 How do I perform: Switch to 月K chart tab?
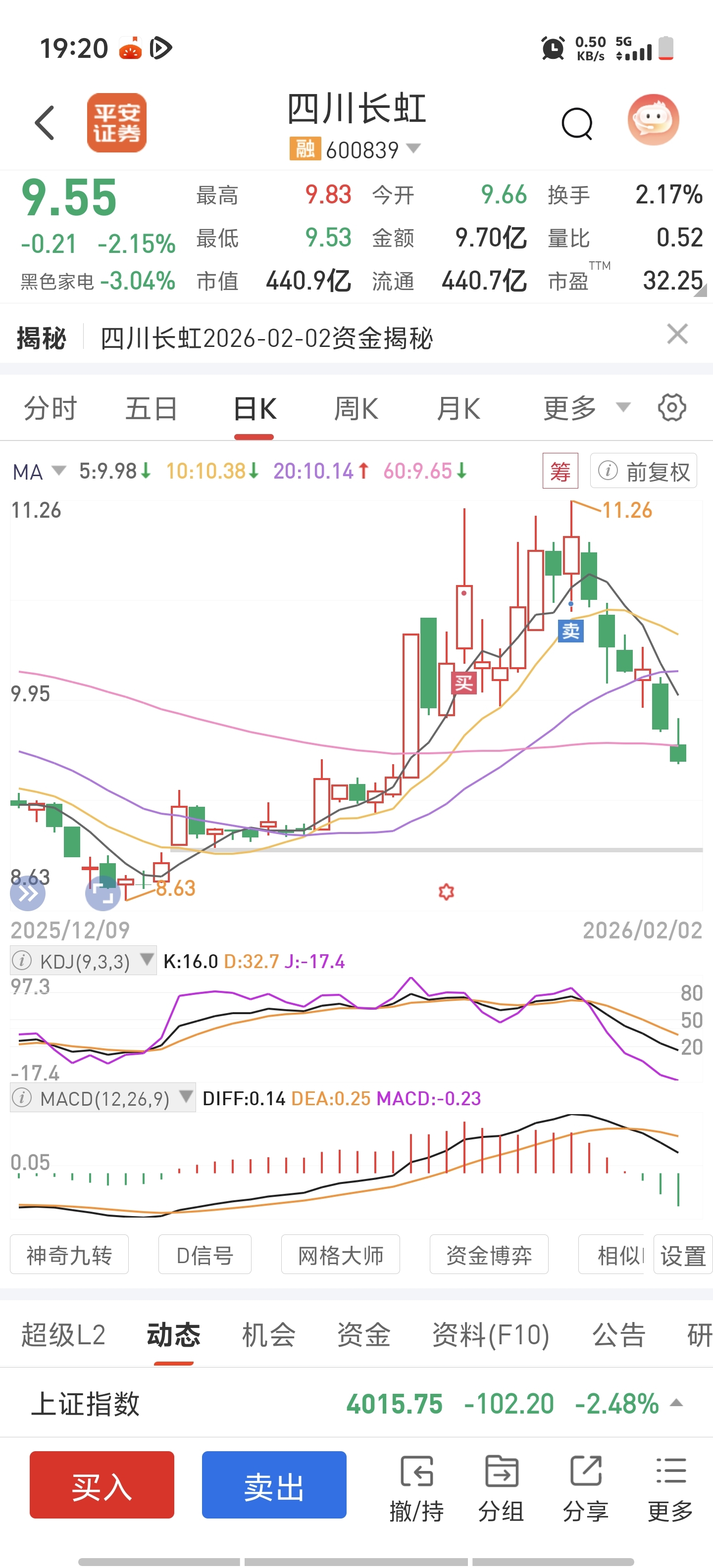(458, 408)
